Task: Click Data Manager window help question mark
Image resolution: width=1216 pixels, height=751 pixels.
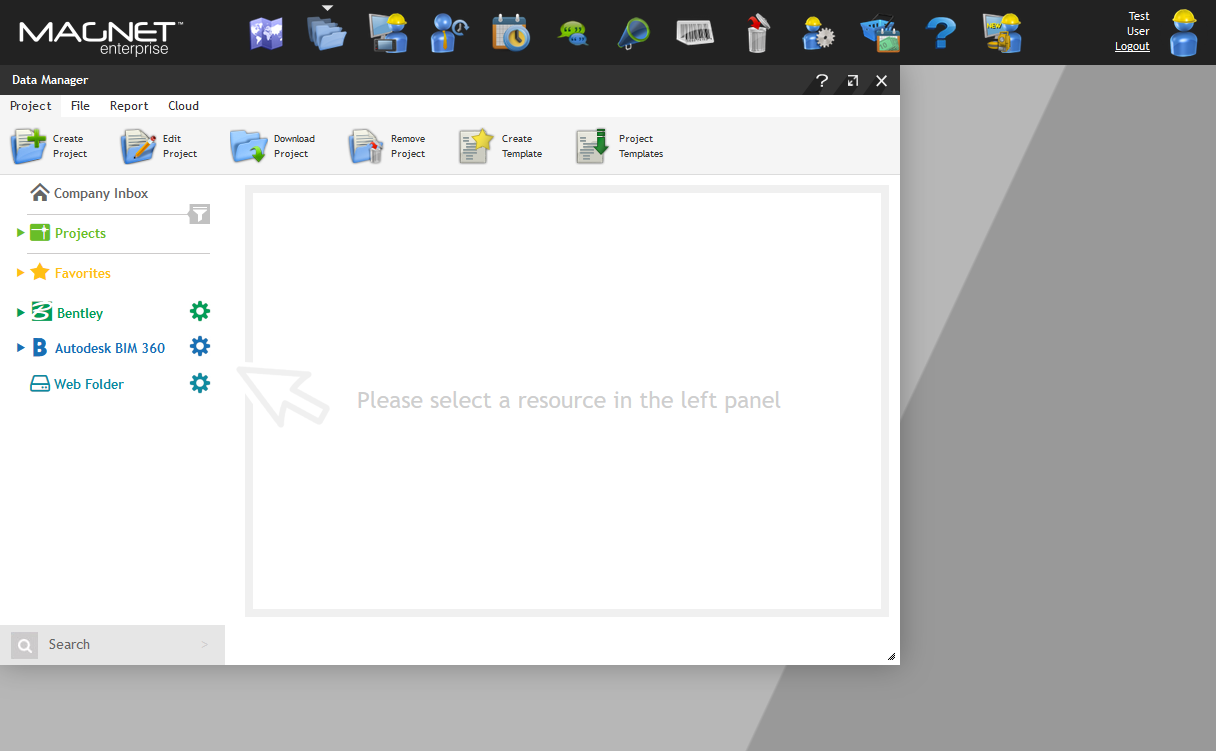Action: coord(822,81)
